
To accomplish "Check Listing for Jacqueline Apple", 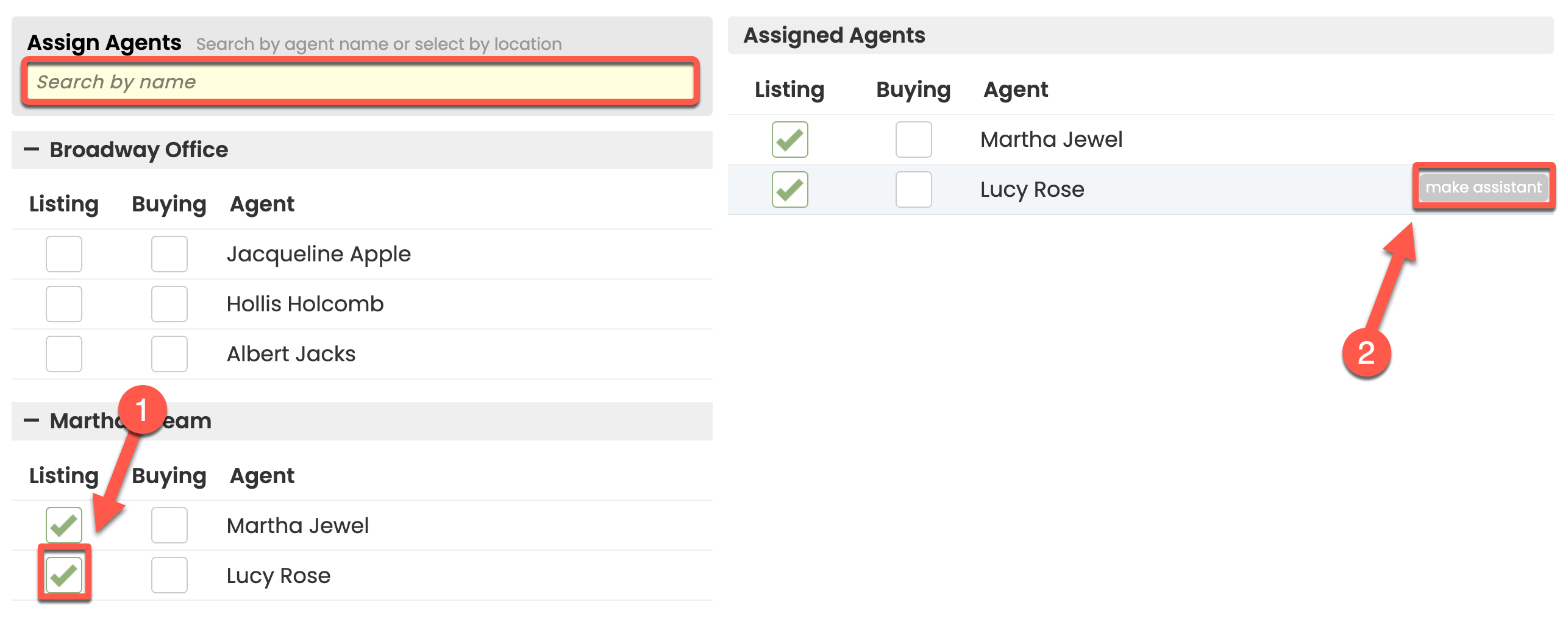I will 64,254.
